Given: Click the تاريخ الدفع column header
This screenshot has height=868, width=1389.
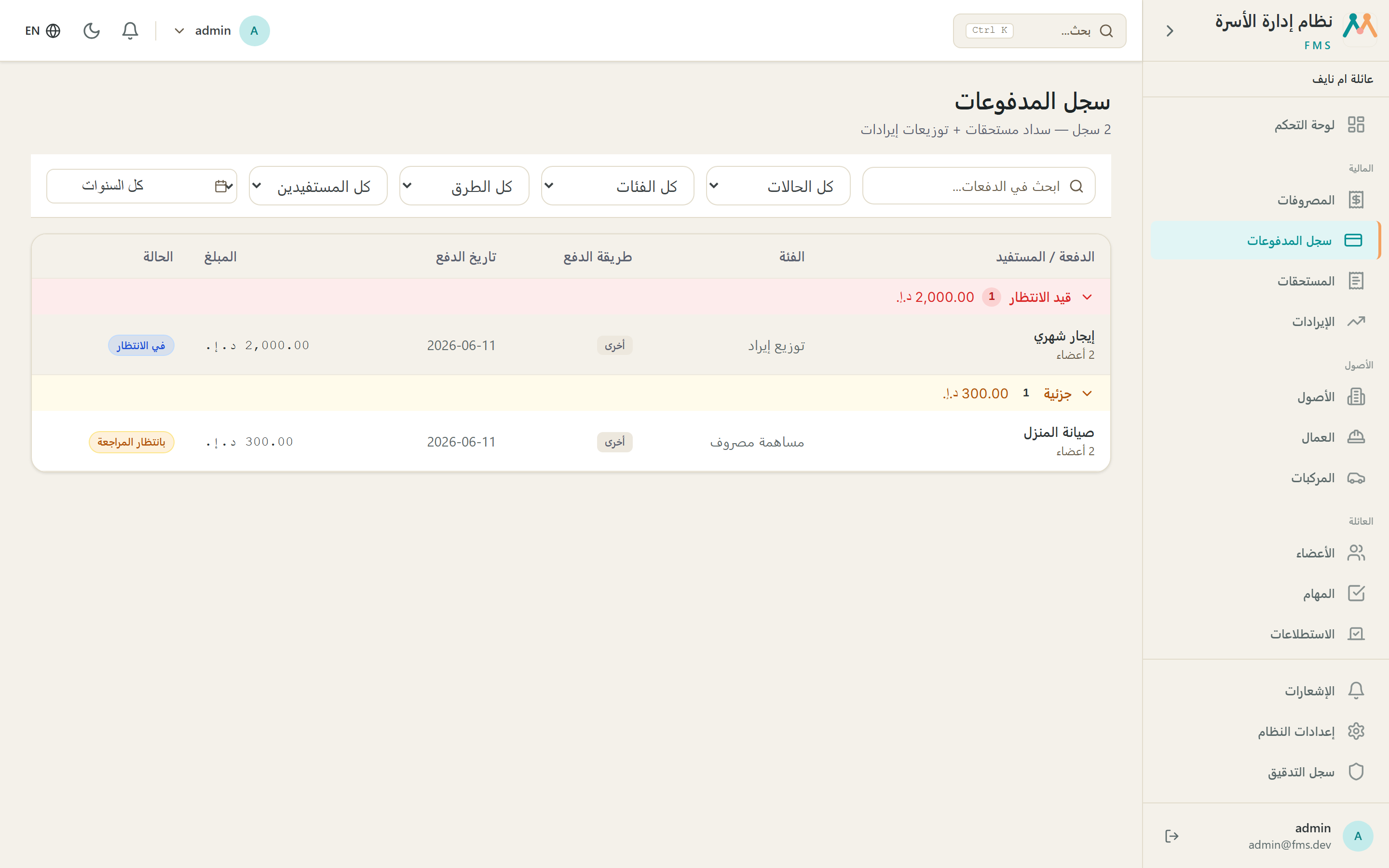Looking at the screenshot, I should pos(466,257).
